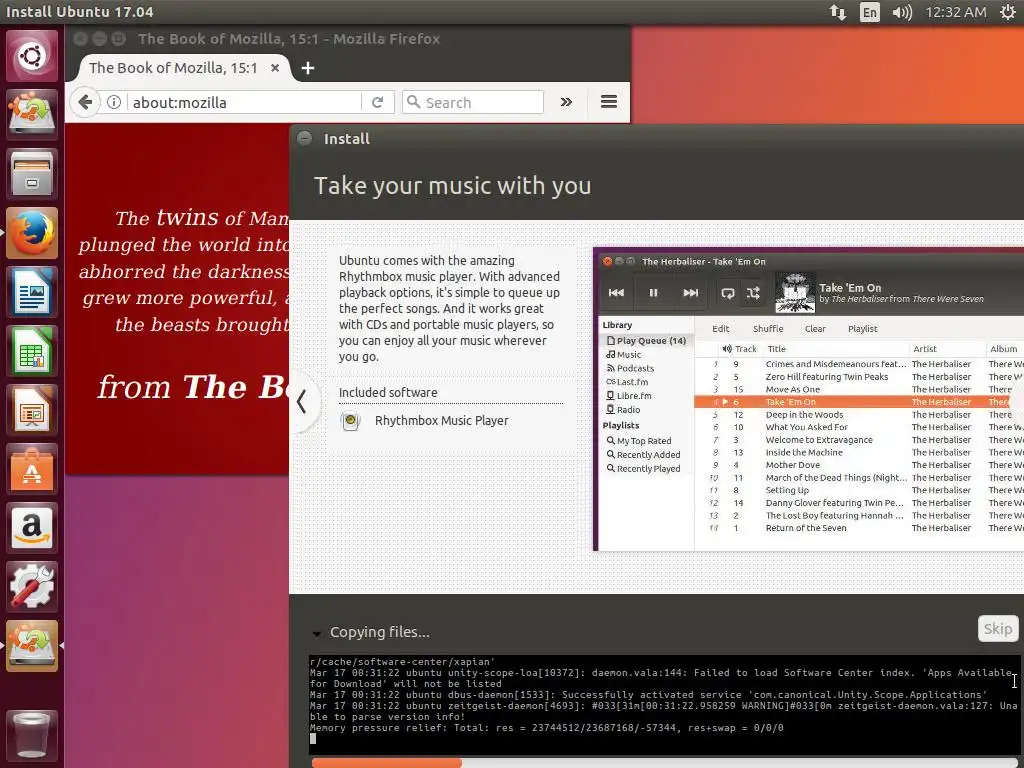Open the Edit menu in Rhythmbox
This screenshot has height=768, width=1024.
click(x=720, y=328)
